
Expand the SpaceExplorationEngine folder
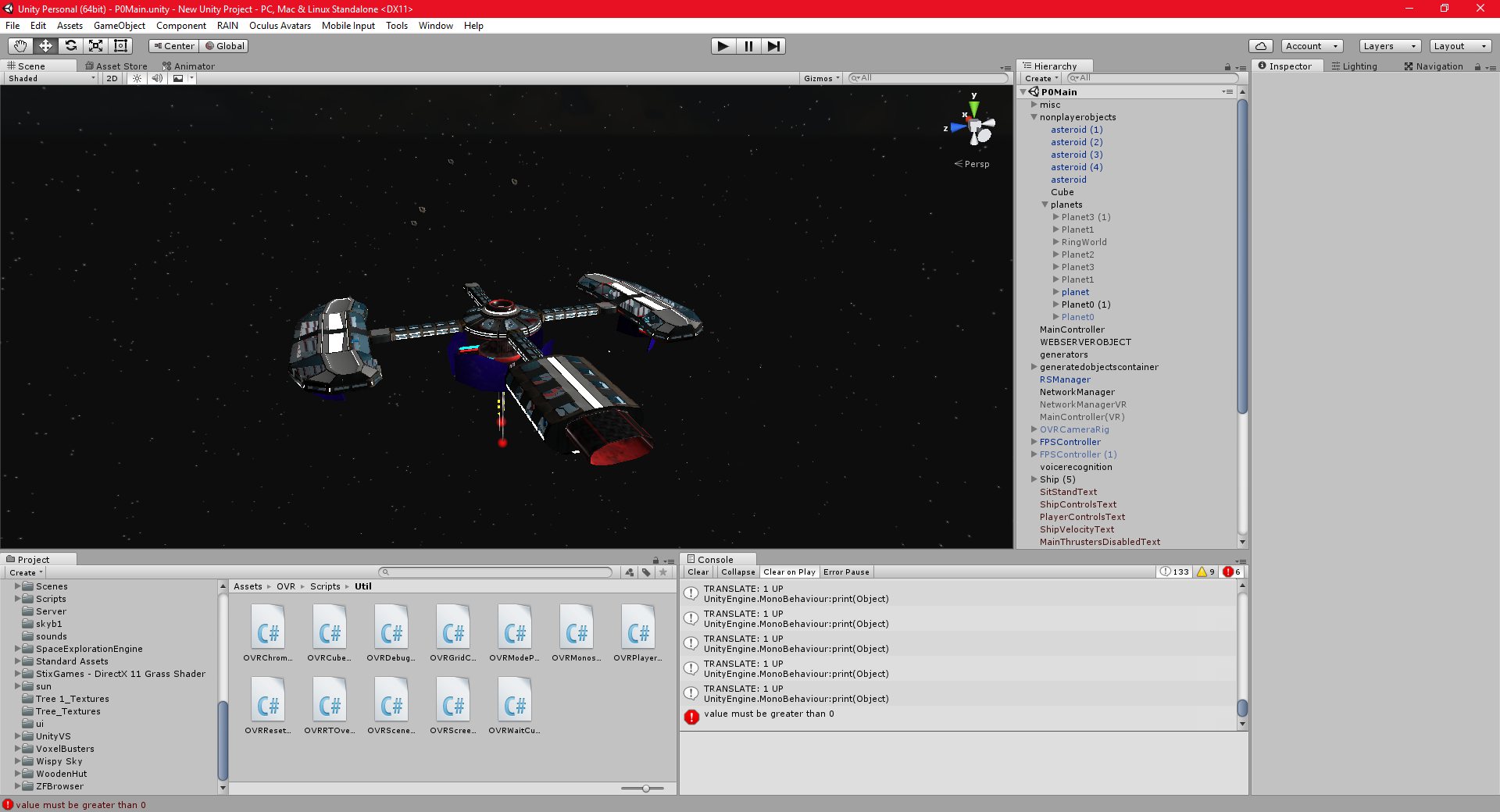pyautogui.click(x=18, y=649)
